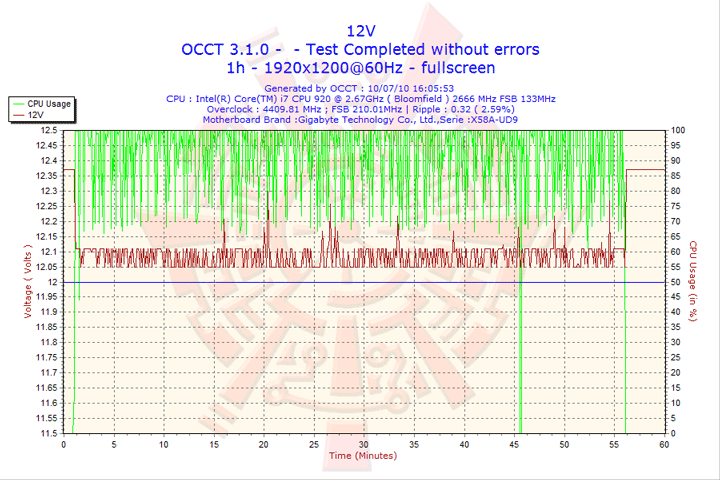Click the Motherboard Brand Gigabyte X58A-UD9 line
The width and height of the screenshot is (720, 480).
[x=360, y=120]
